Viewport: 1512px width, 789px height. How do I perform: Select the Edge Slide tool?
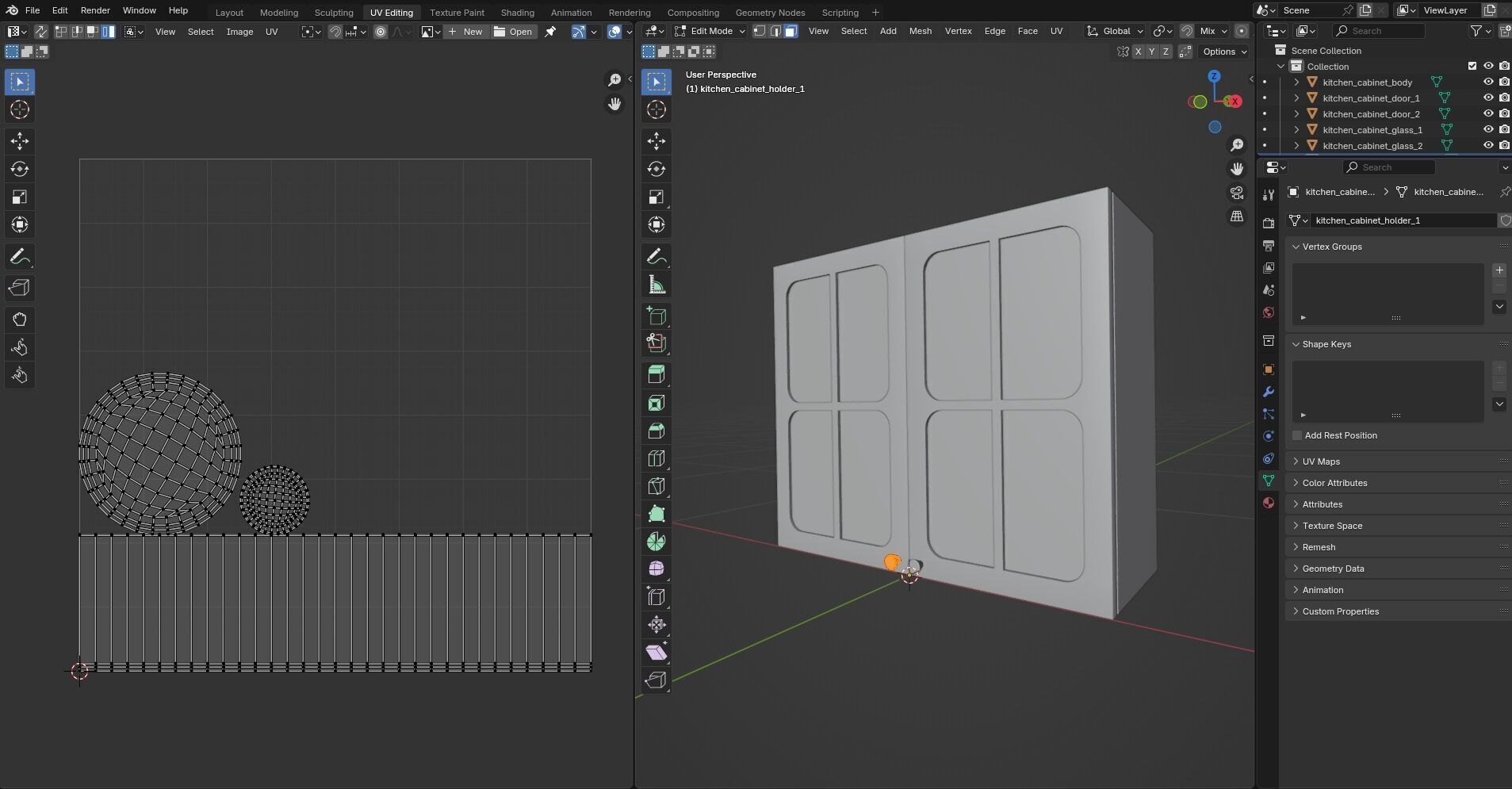656,597
